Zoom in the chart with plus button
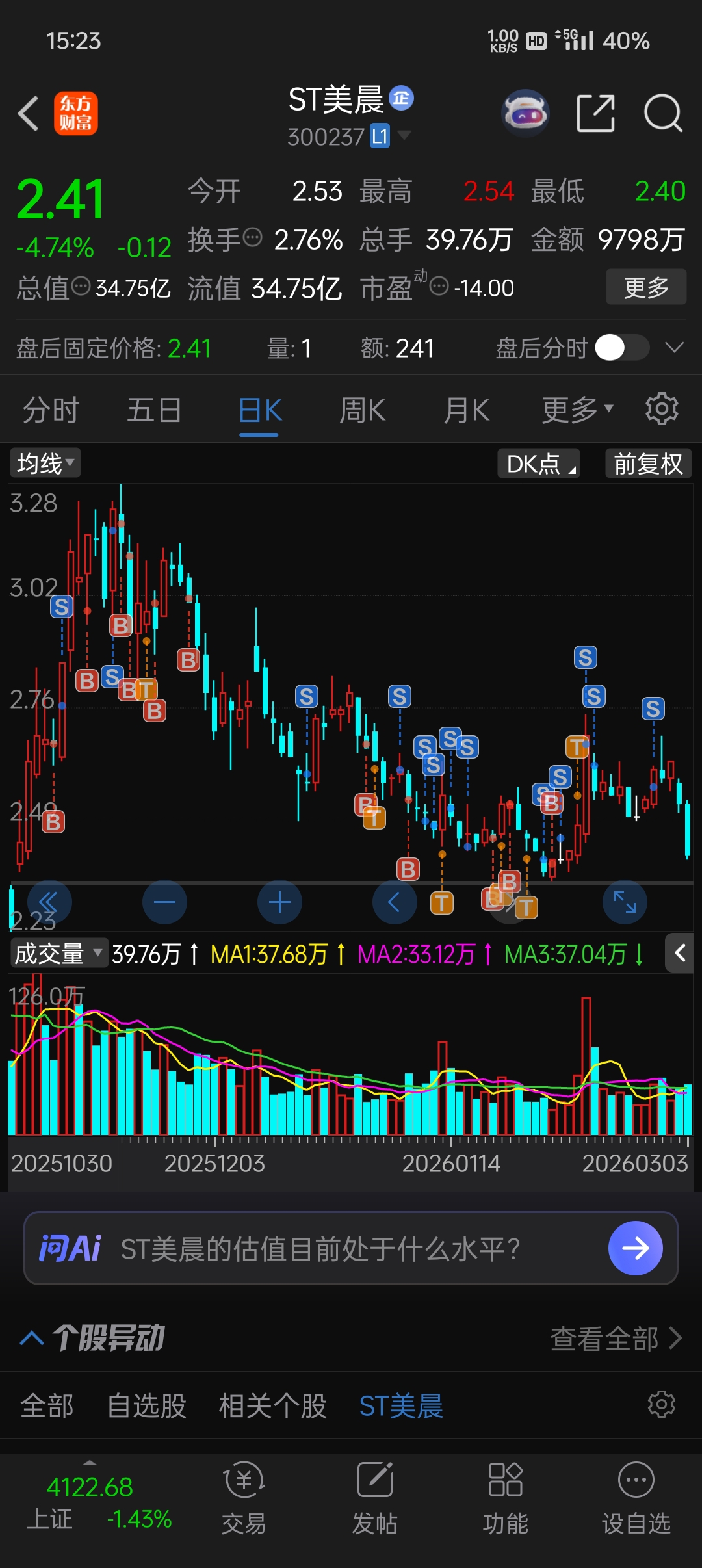The width and height of the screenshot is (702, 1568). click(x=279, y=902)
